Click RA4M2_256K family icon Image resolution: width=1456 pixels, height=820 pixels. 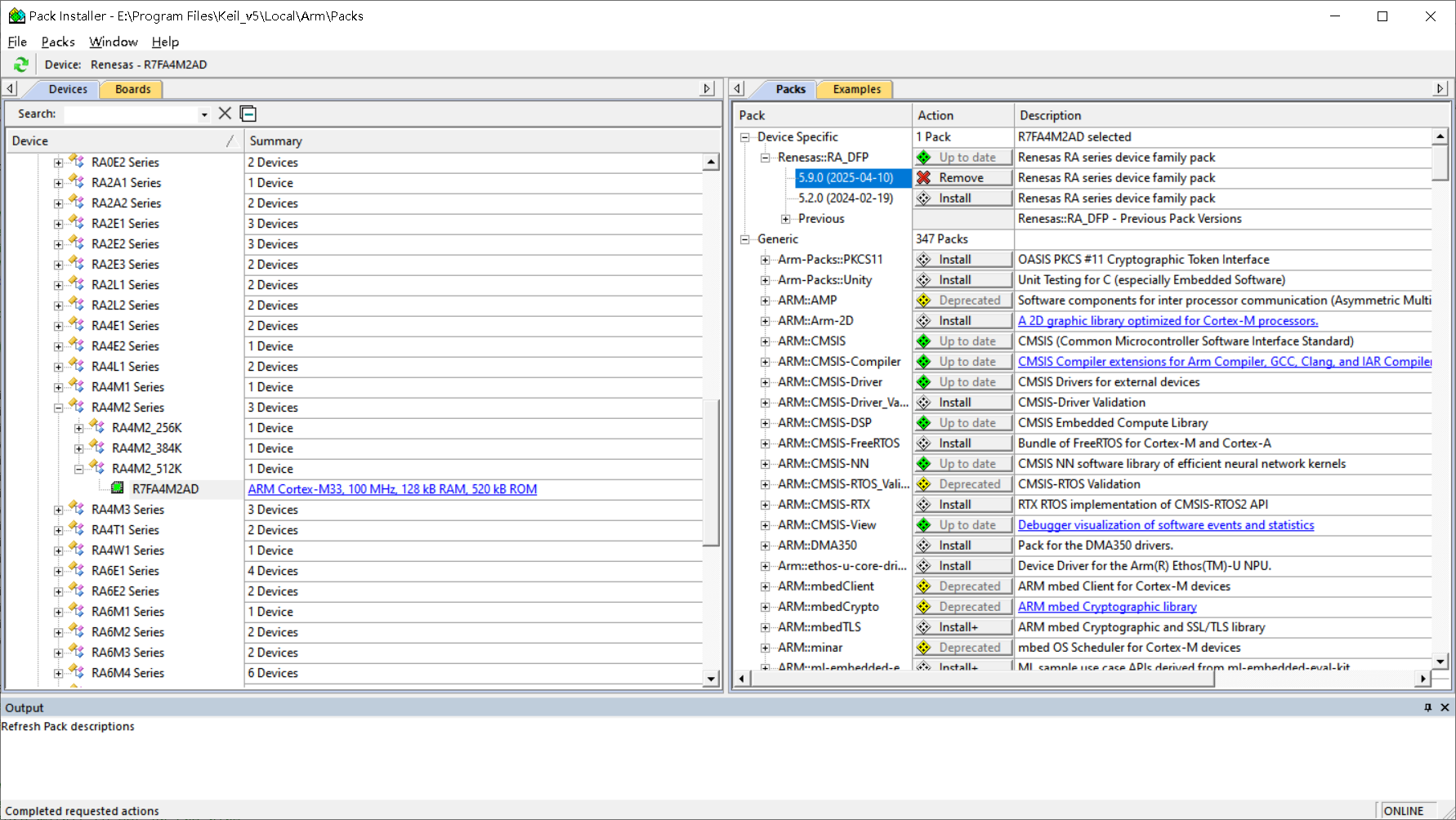(x=97, y=427)
